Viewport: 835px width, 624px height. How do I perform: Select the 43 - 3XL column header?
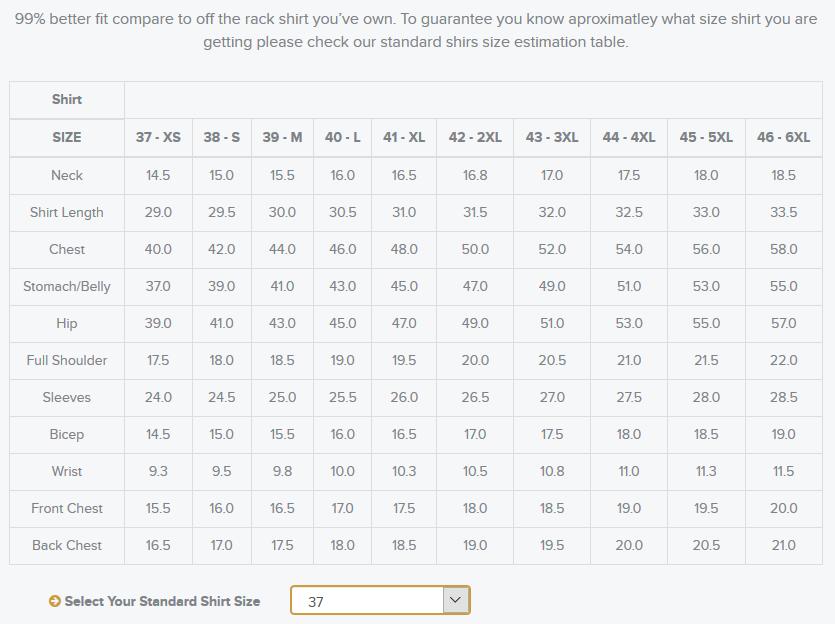[x=552, y=137]
